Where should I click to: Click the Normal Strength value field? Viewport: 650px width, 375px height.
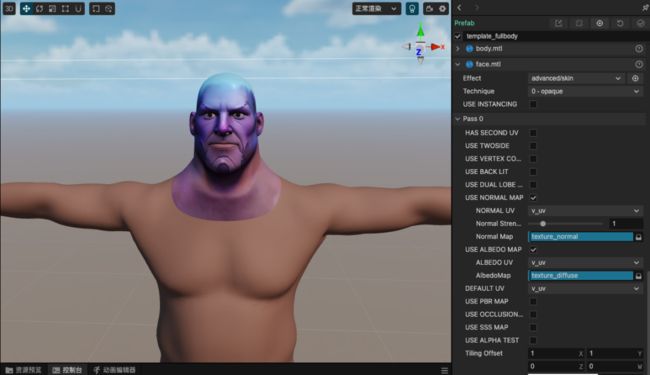[626, 224]
